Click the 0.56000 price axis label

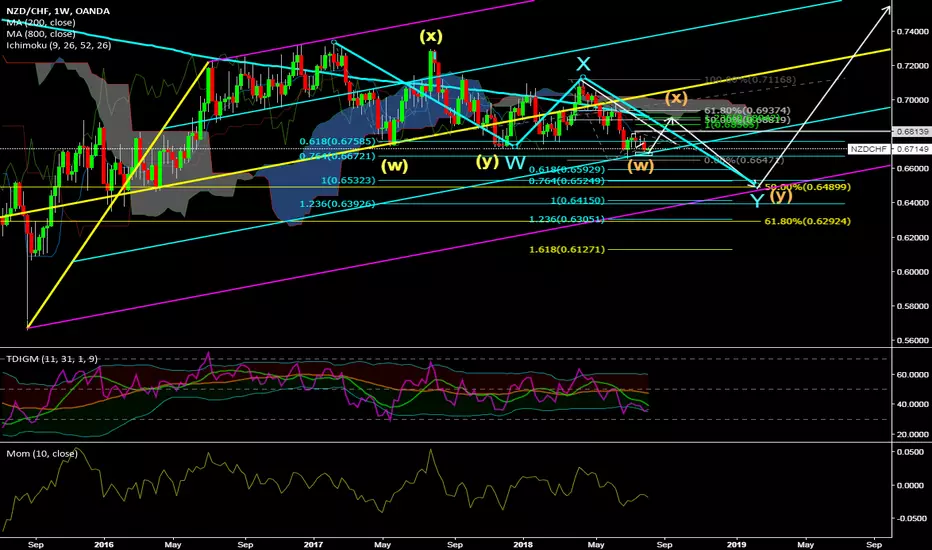[x=913, y=341]
